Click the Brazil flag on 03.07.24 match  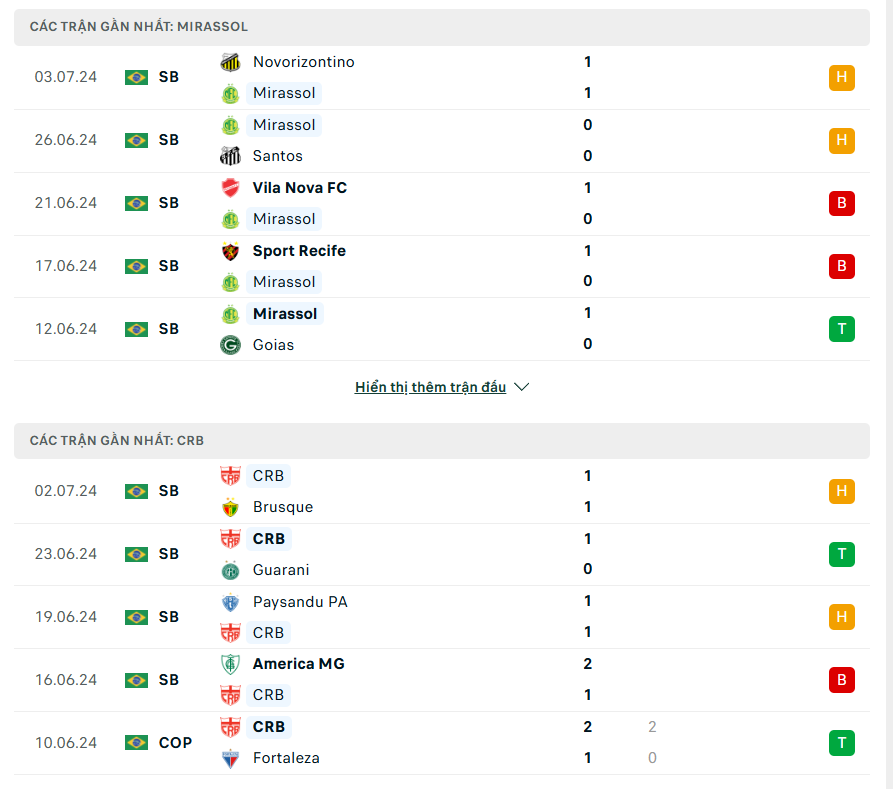[137, 77]
